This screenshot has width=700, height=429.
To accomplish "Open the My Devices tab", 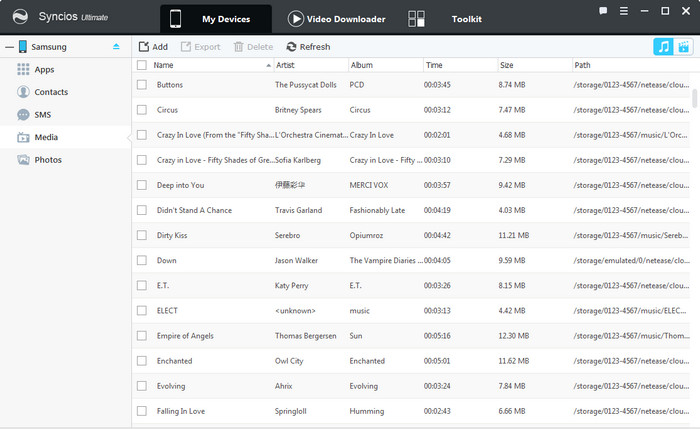I will click(x=216, y=19).
